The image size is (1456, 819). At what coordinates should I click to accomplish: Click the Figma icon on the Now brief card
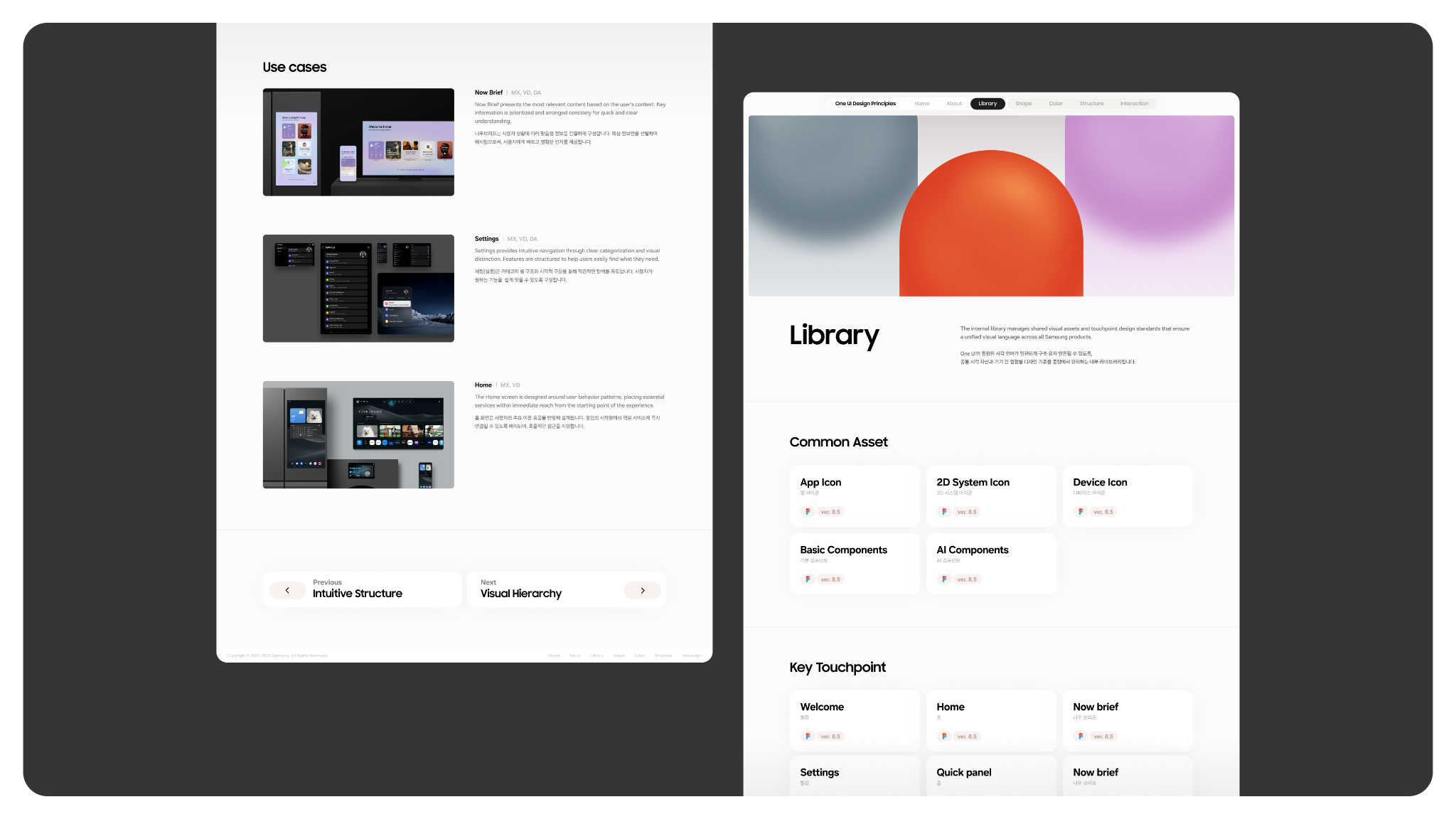tap(1081, 736)
